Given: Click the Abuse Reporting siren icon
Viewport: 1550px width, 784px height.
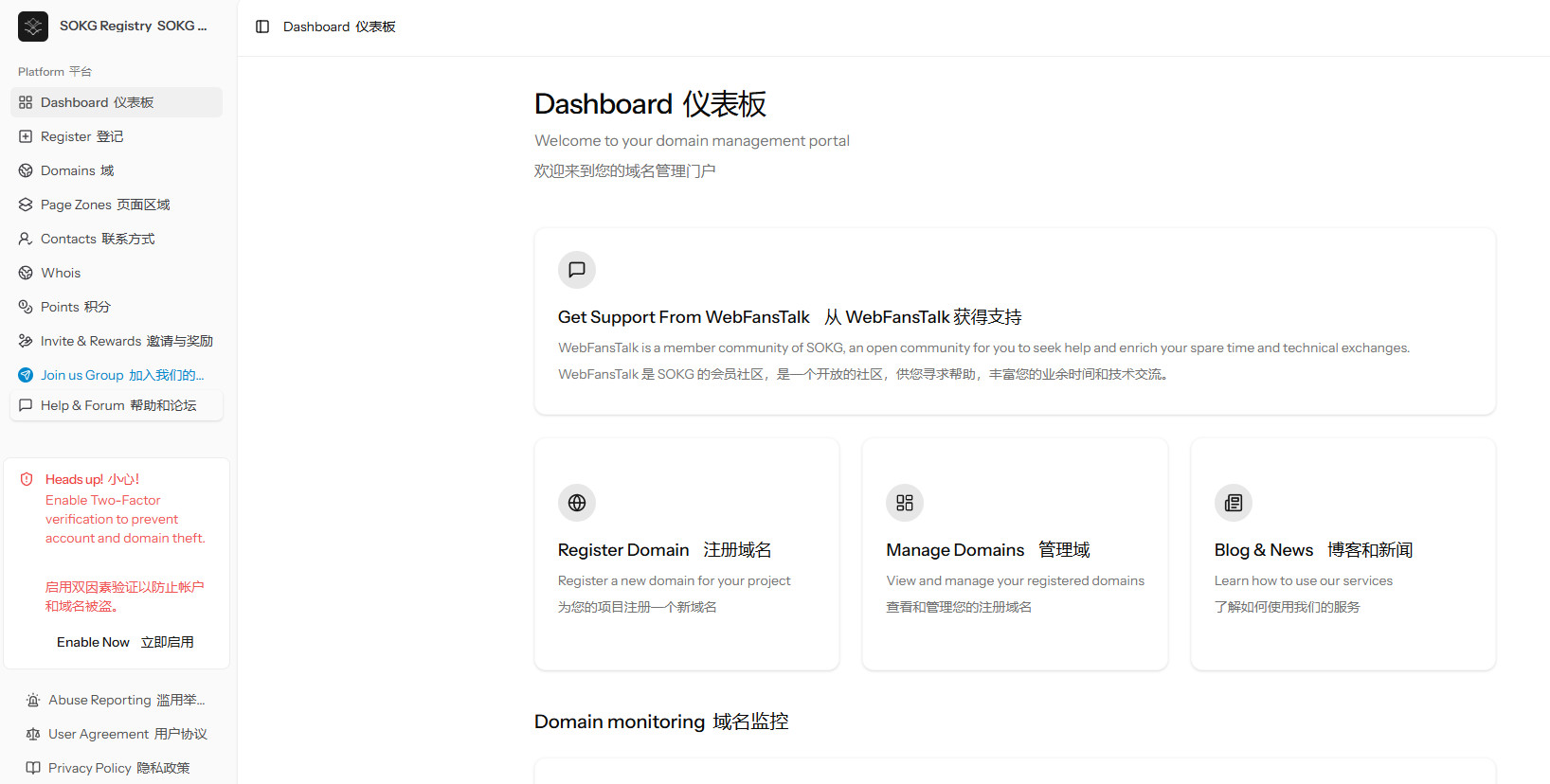Looking at the screenshot, I should [33, 701].
